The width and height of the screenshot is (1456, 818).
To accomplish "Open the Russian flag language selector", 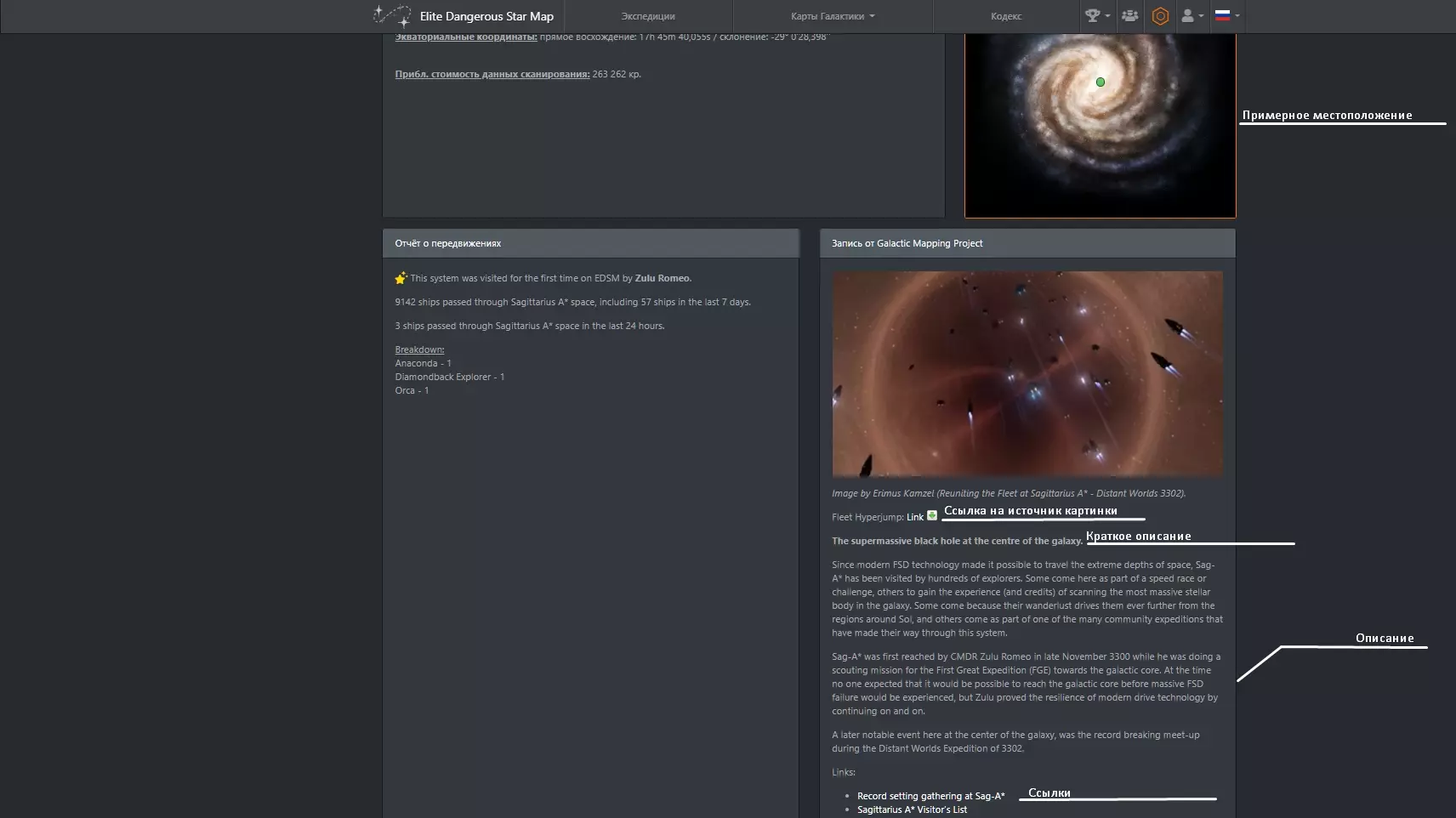I will click(x=1227, y=15).
